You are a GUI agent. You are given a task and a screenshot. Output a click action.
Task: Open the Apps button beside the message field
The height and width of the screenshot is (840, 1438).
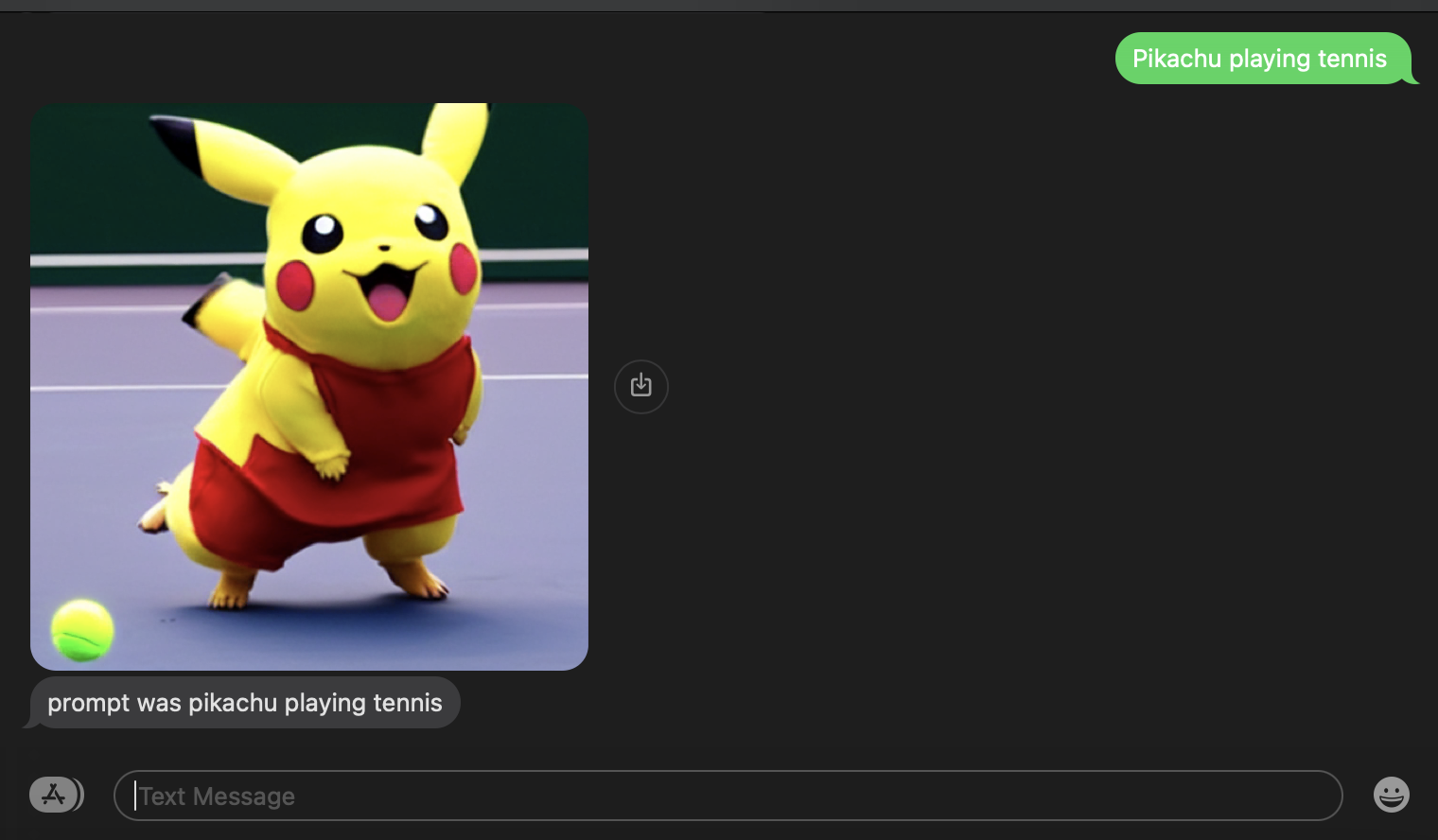pyautogui.click(x=56, y=795)
